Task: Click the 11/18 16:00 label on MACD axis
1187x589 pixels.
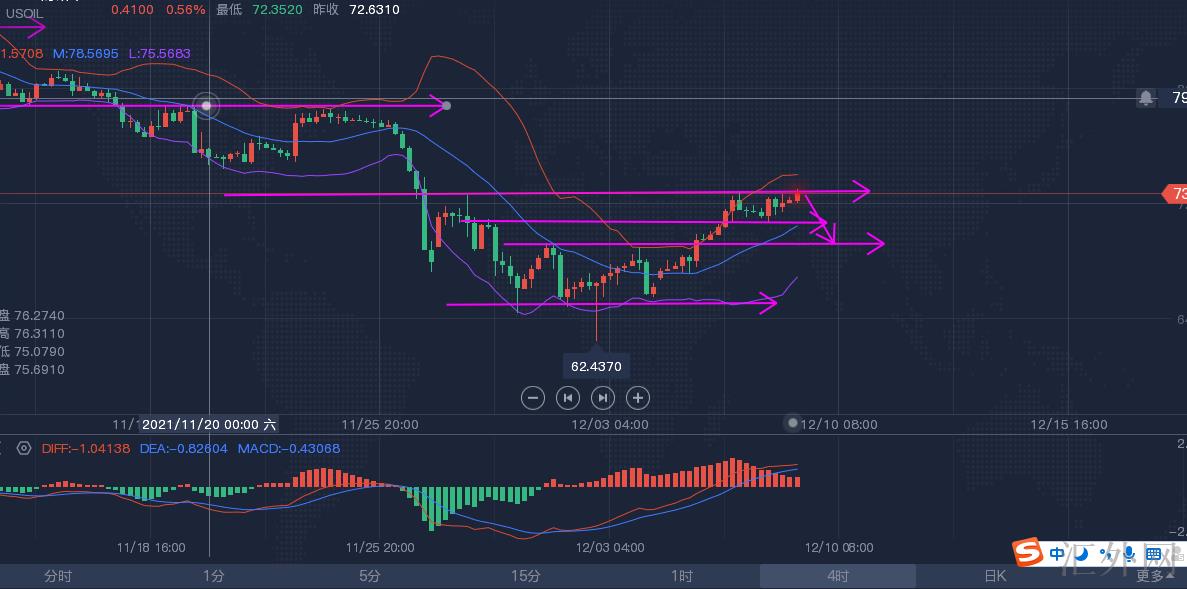Action: click(151, 547)
